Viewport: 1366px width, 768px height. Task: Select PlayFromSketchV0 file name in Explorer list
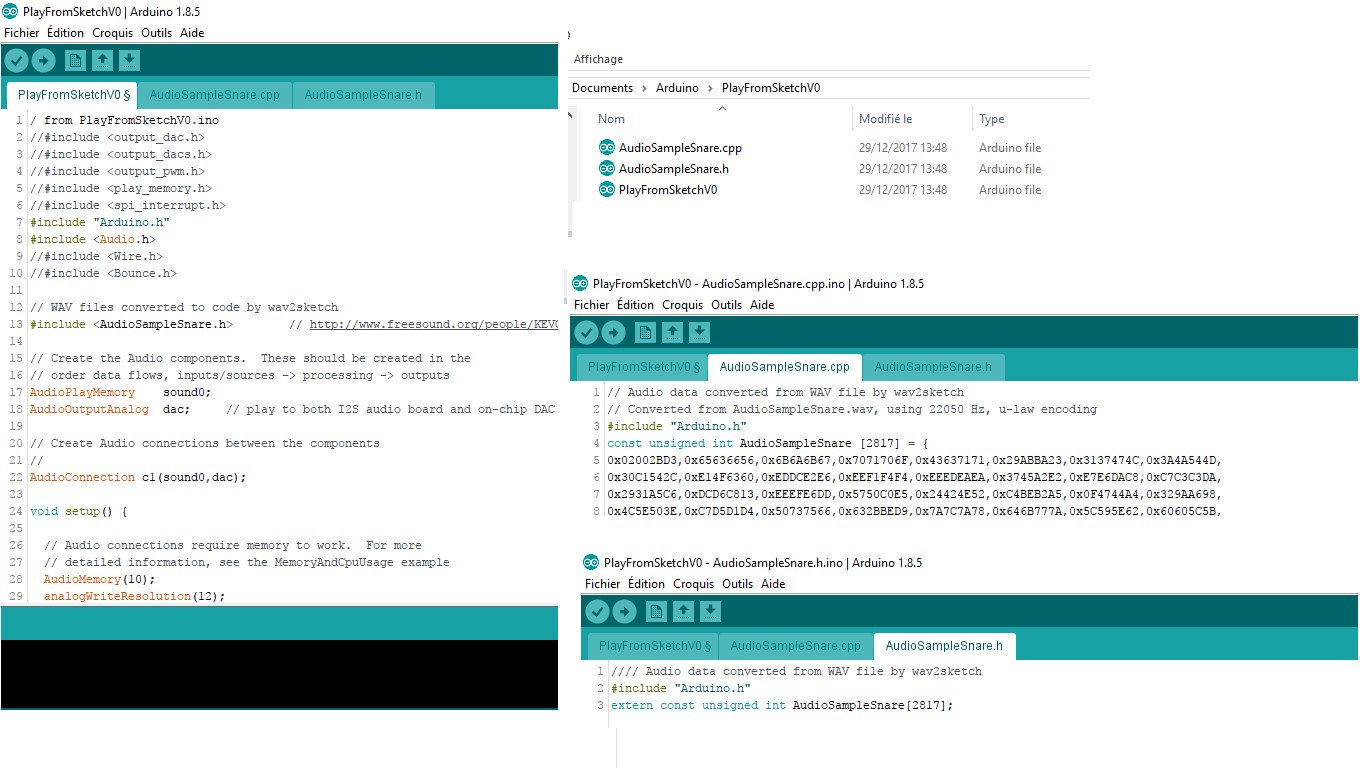click(x=669, y=190)
